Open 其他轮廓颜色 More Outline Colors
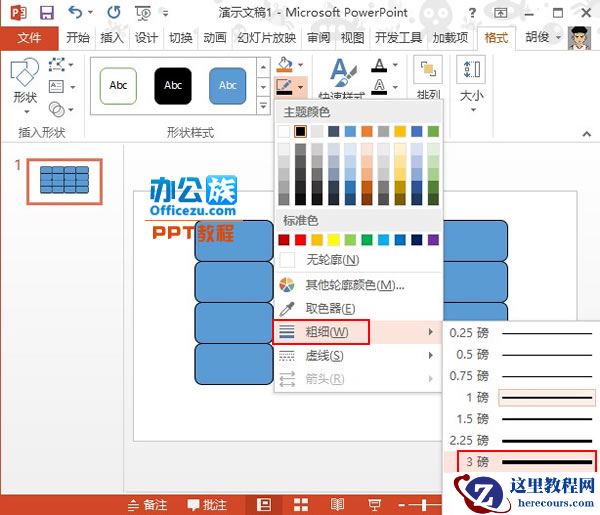 (x=357, y=285)
